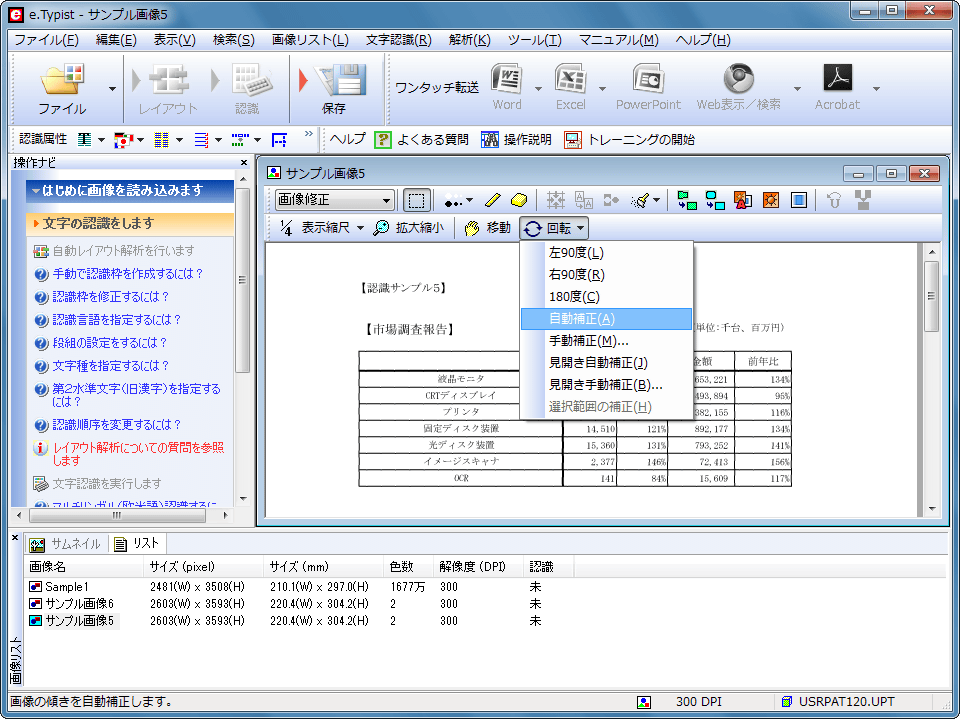The image size is (960, 719).
Task: Open the Excel transfer dropdown arrow
Action: pos(602,89)
